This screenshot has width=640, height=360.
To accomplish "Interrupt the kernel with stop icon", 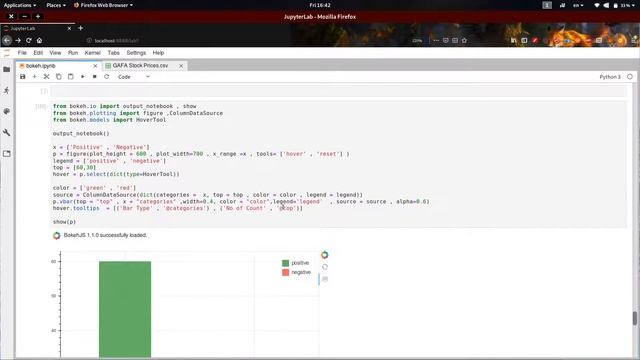I will (x=94, y=77).
